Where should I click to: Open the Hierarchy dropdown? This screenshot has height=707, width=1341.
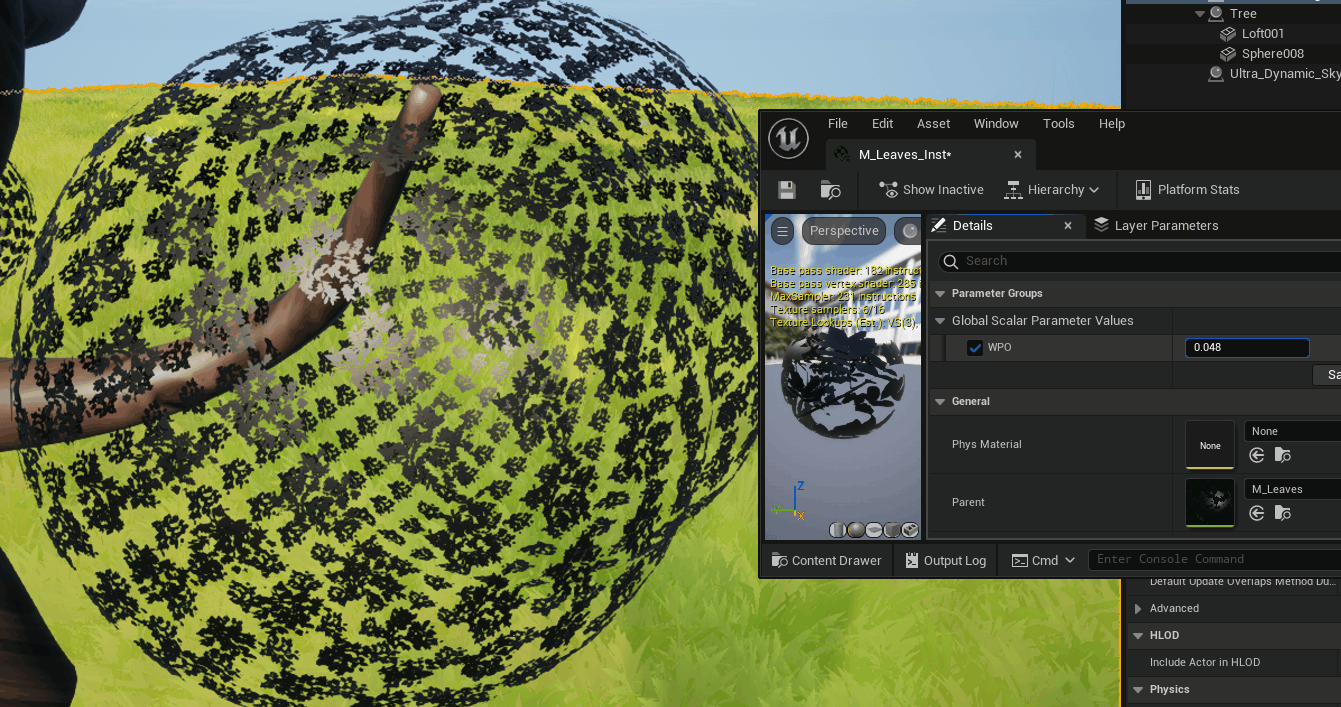1051,190
